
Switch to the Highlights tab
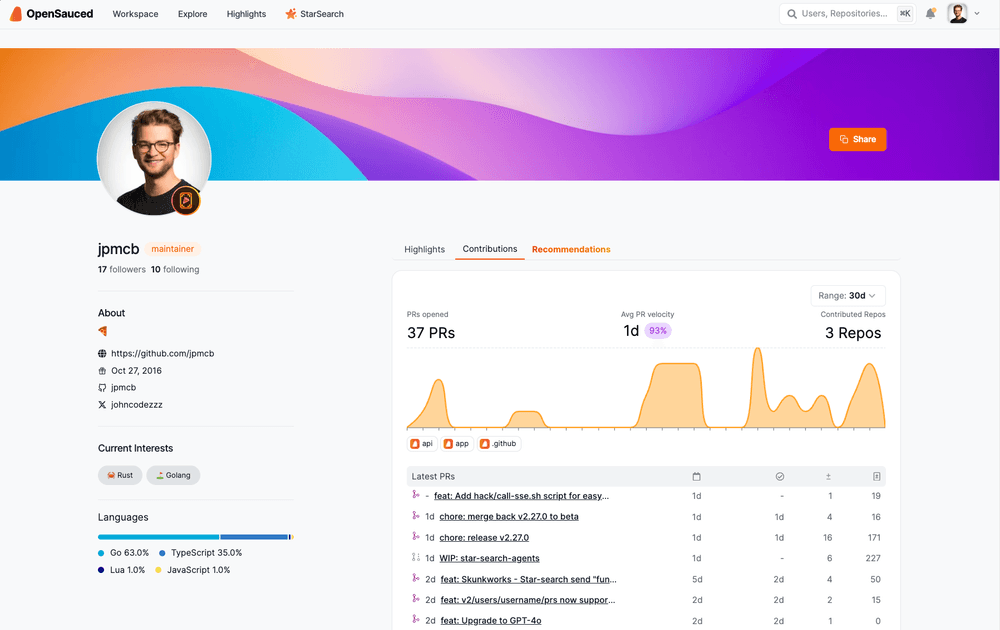point(424,249)
